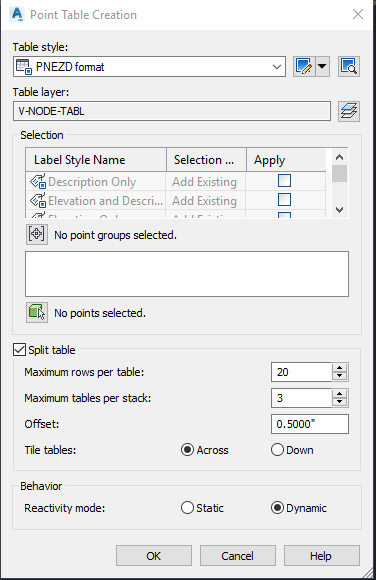The height and width of the screenshot is (580, 376).
Task: Click the Label Style Name column header
Action: (96, 160)
